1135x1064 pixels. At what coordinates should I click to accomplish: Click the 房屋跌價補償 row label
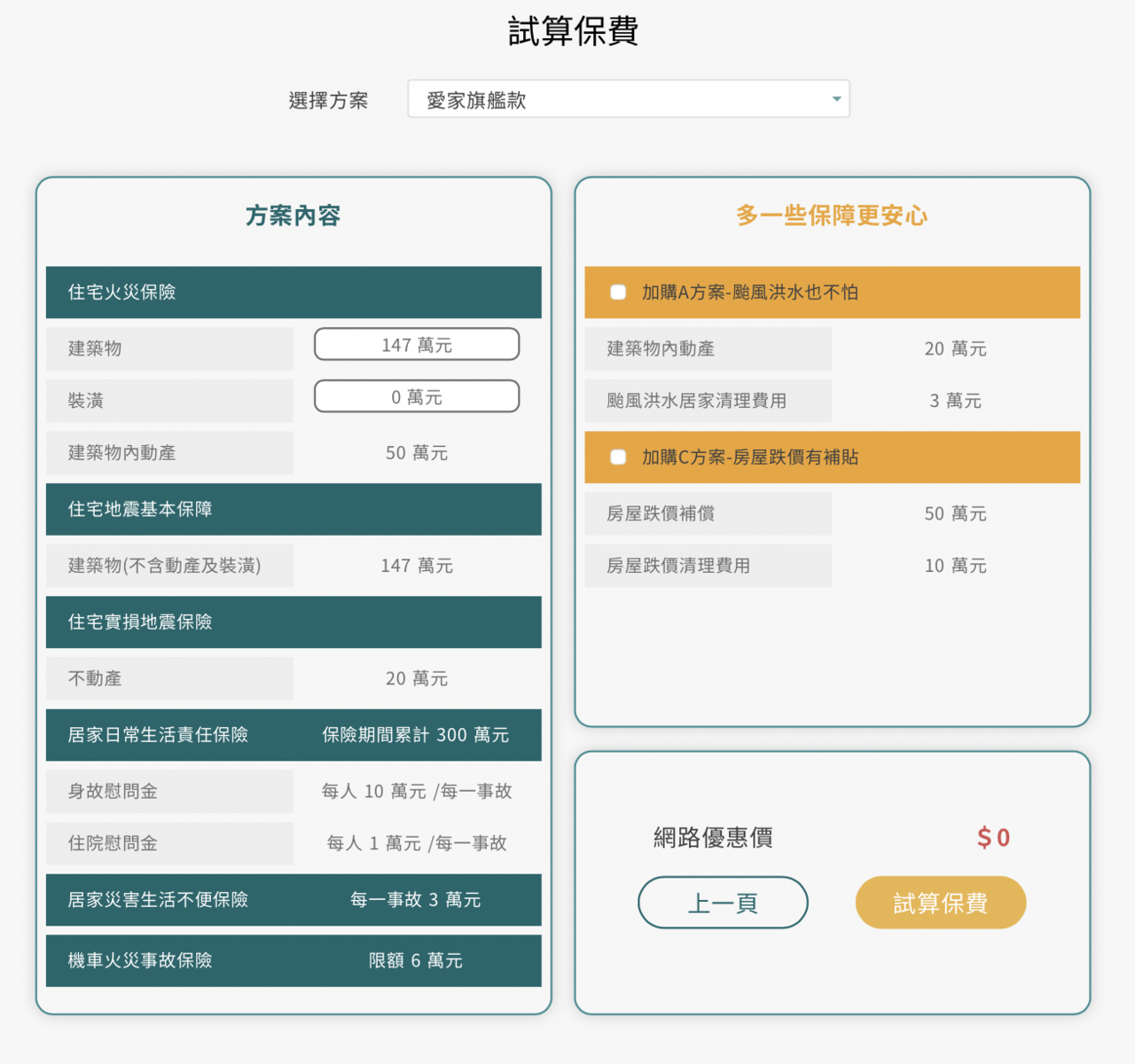661,513
